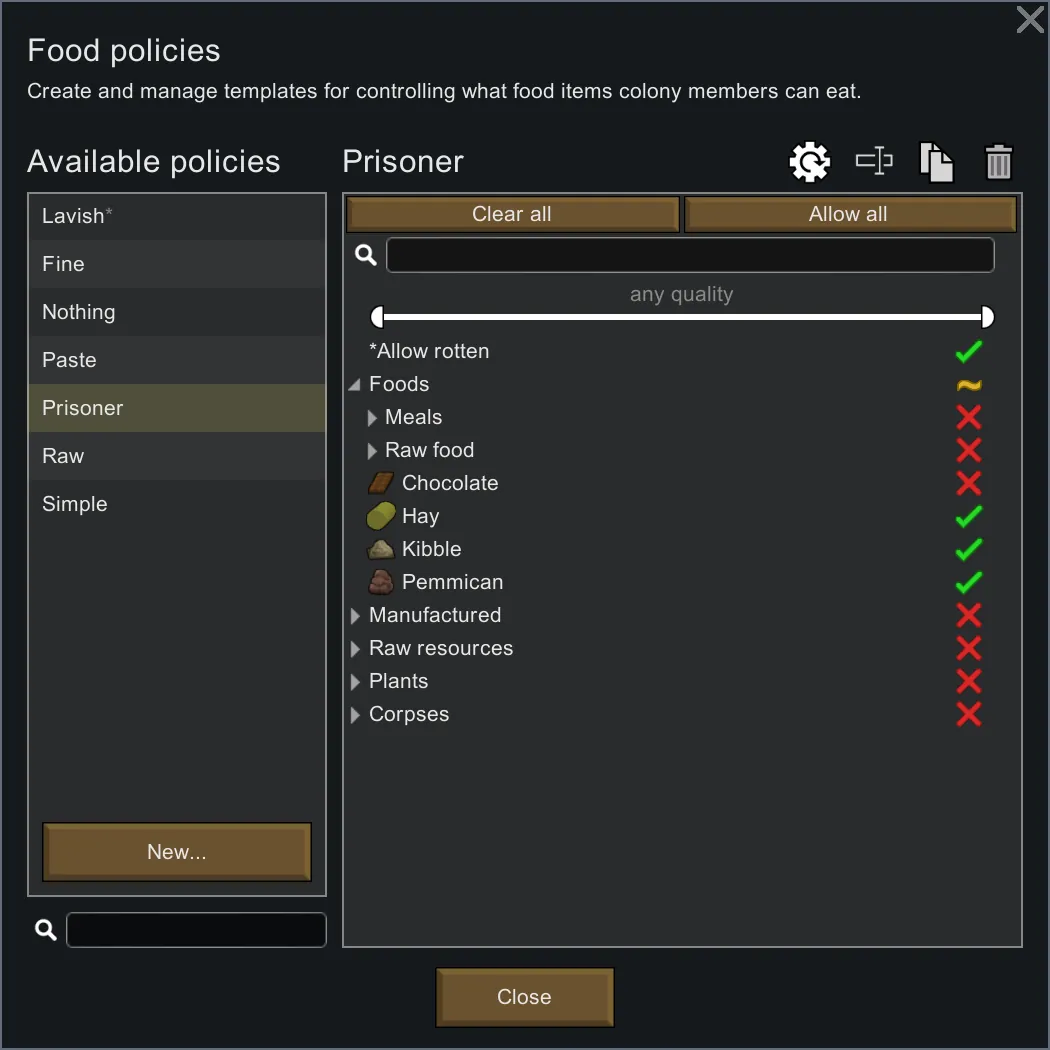Toggle the Allow rotten checkmark
This screenshot has height=1050, width=1050.
click(x=968, y=351)
